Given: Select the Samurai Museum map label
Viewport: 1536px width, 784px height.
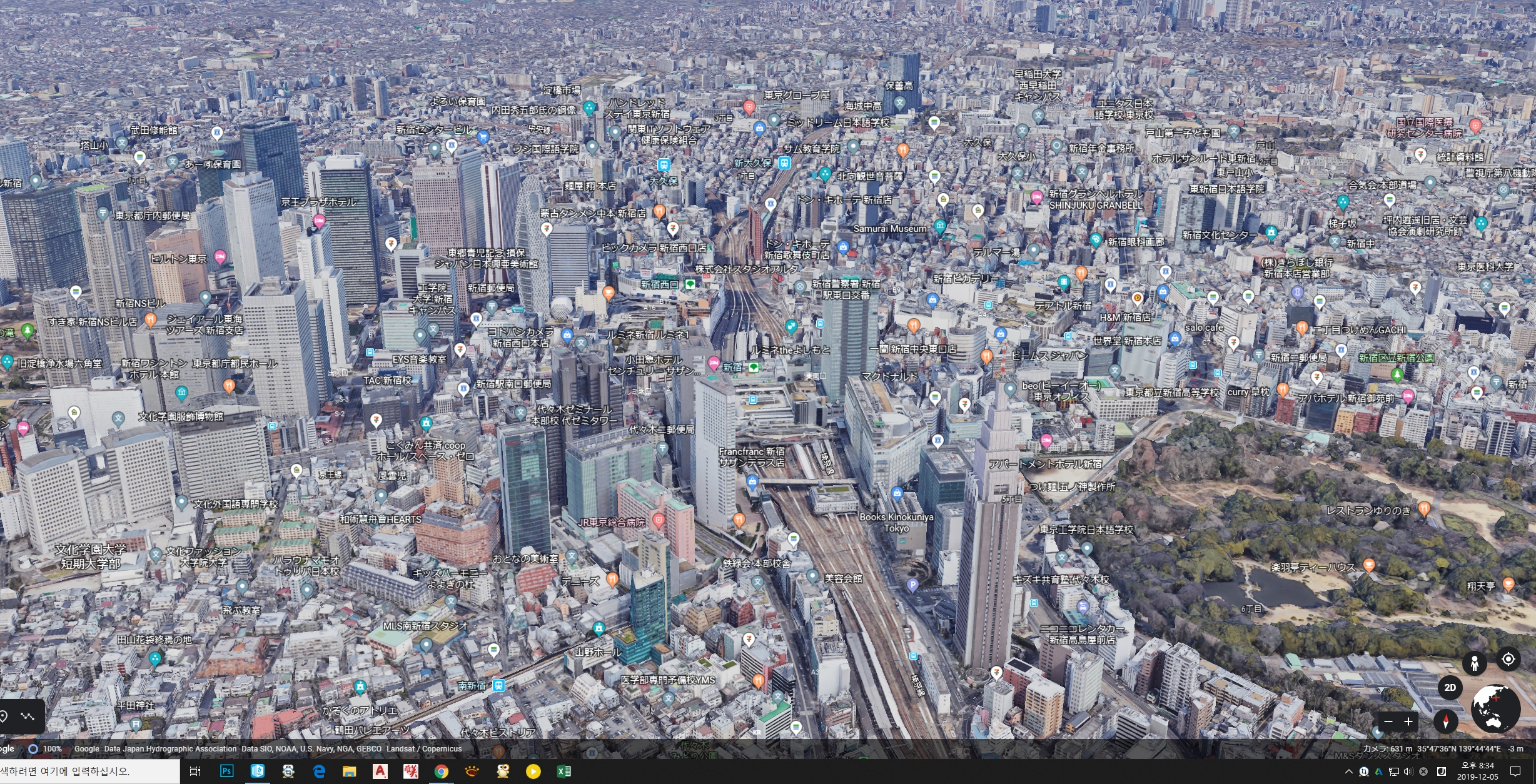Looking at the screenshot, I should [x=889, y=229].
